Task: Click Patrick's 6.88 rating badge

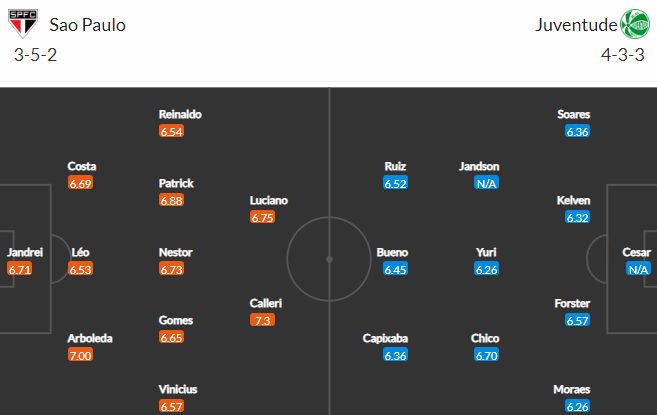Action: (171, 200)
